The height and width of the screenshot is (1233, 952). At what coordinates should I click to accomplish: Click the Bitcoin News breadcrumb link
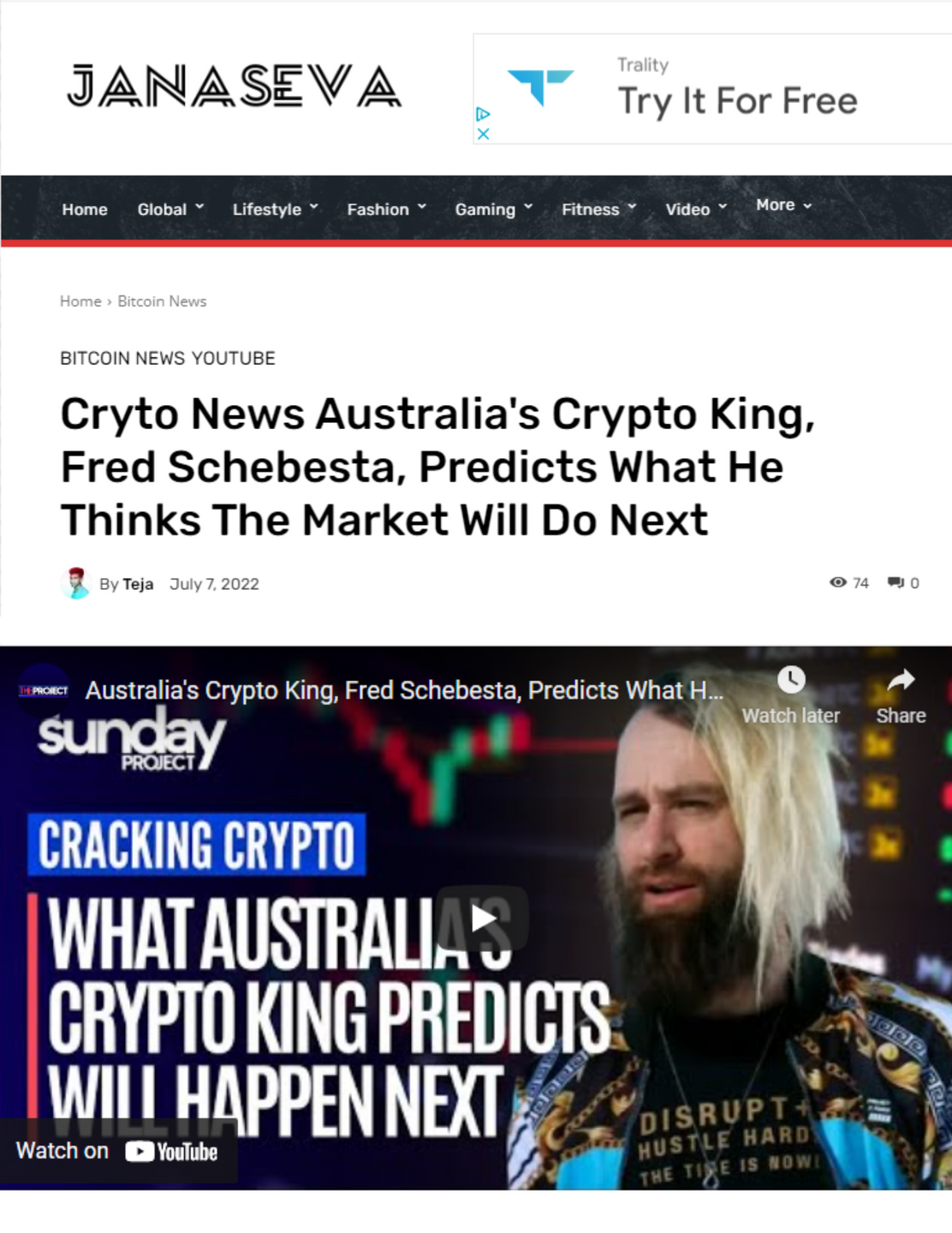tap(162, 301)
